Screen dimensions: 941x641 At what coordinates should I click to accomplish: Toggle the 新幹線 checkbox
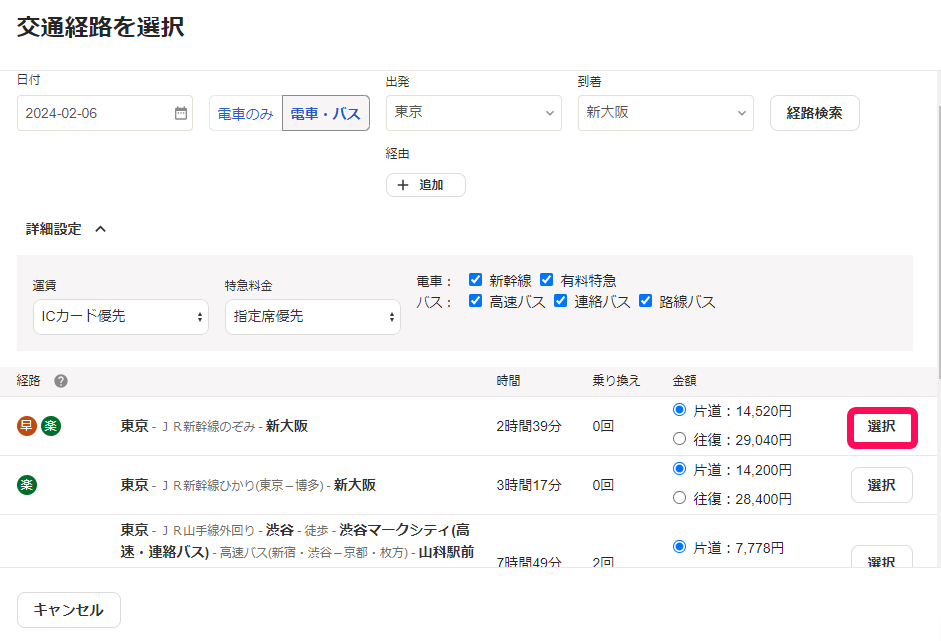coord(475,280)
